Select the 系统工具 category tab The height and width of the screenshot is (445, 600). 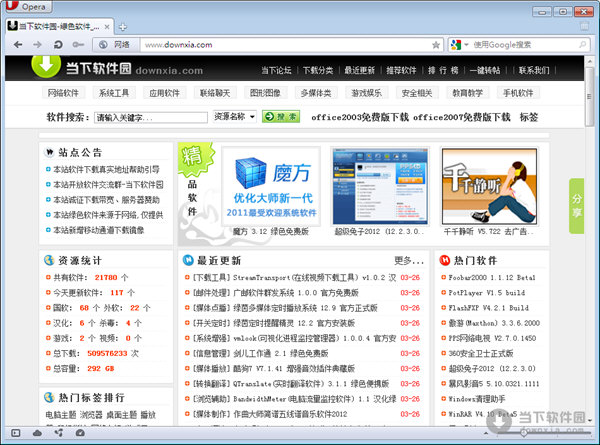click(x=114, y=93)
